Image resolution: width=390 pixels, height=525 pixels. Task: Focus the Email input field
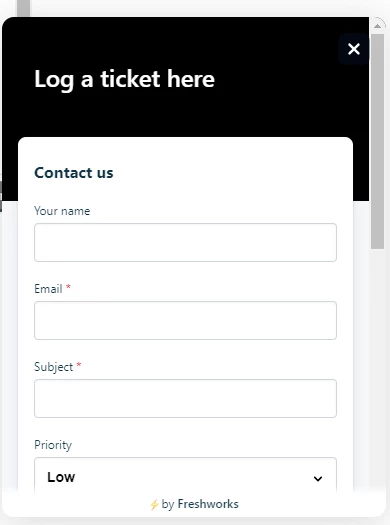point(185,320)
